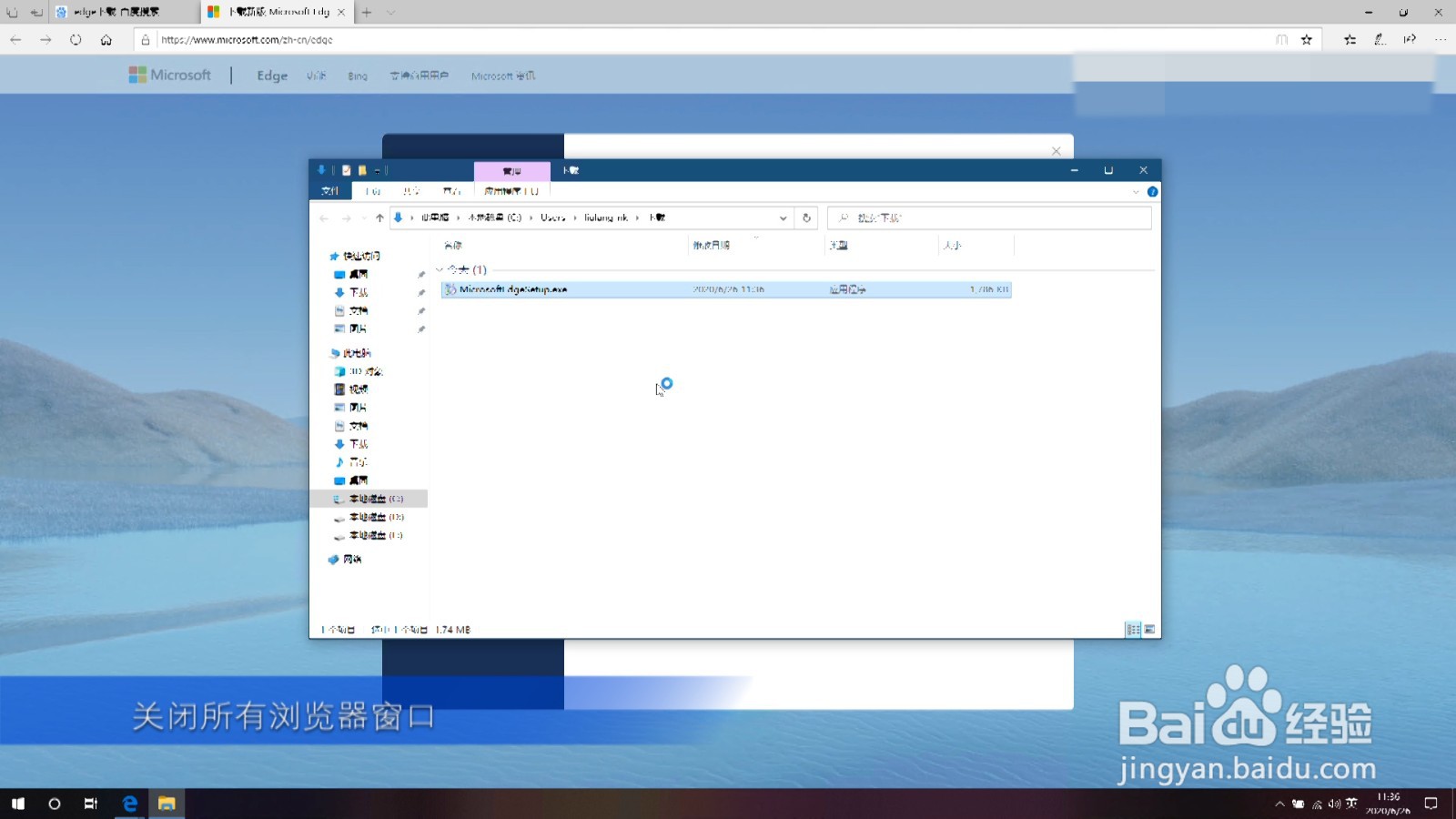Select the Local Disk (C:) drive
Viewport: 1456px width, 819px height.
coord(369,499)
